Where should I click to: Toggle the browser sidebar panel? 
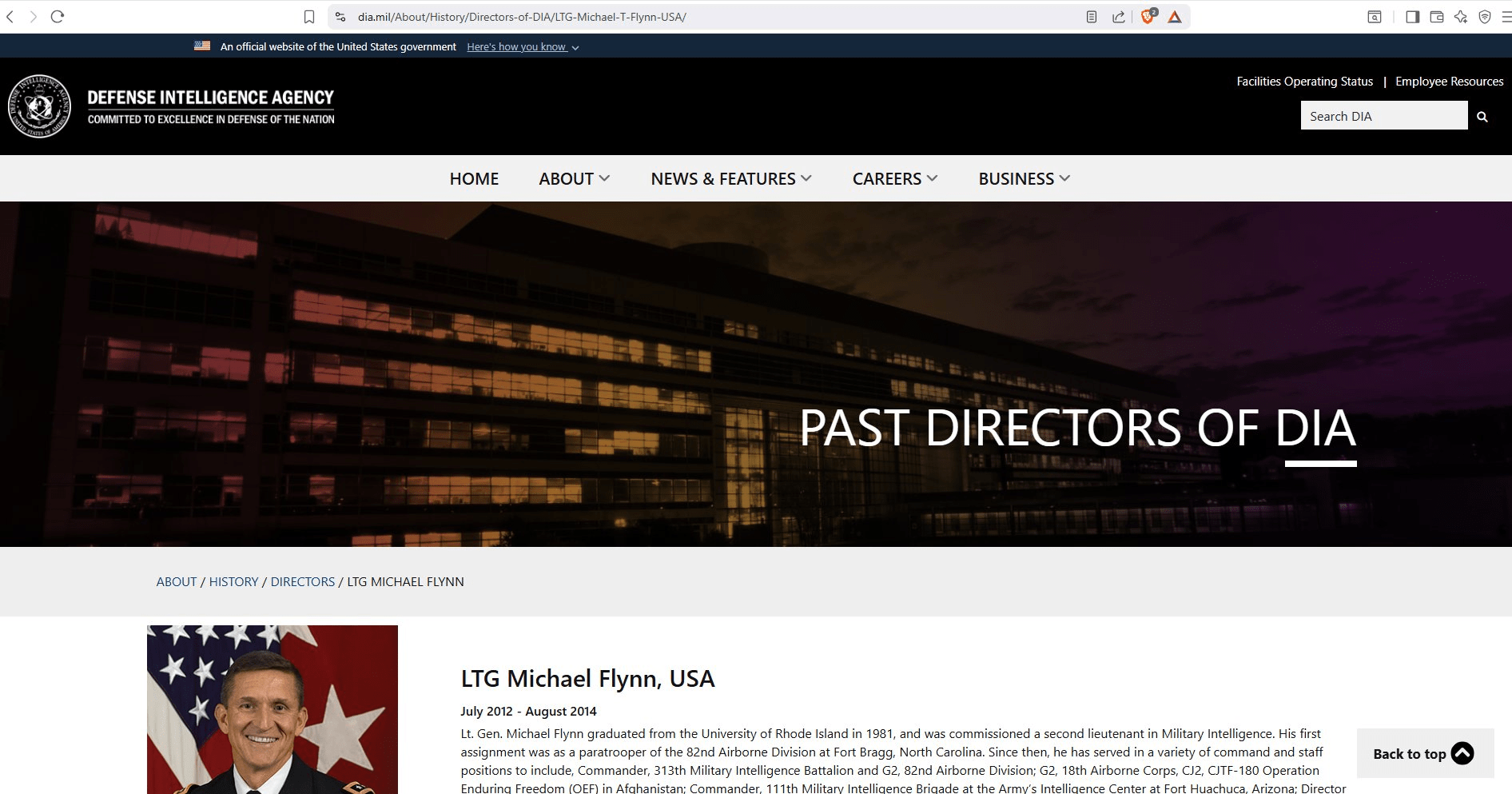1412,17
